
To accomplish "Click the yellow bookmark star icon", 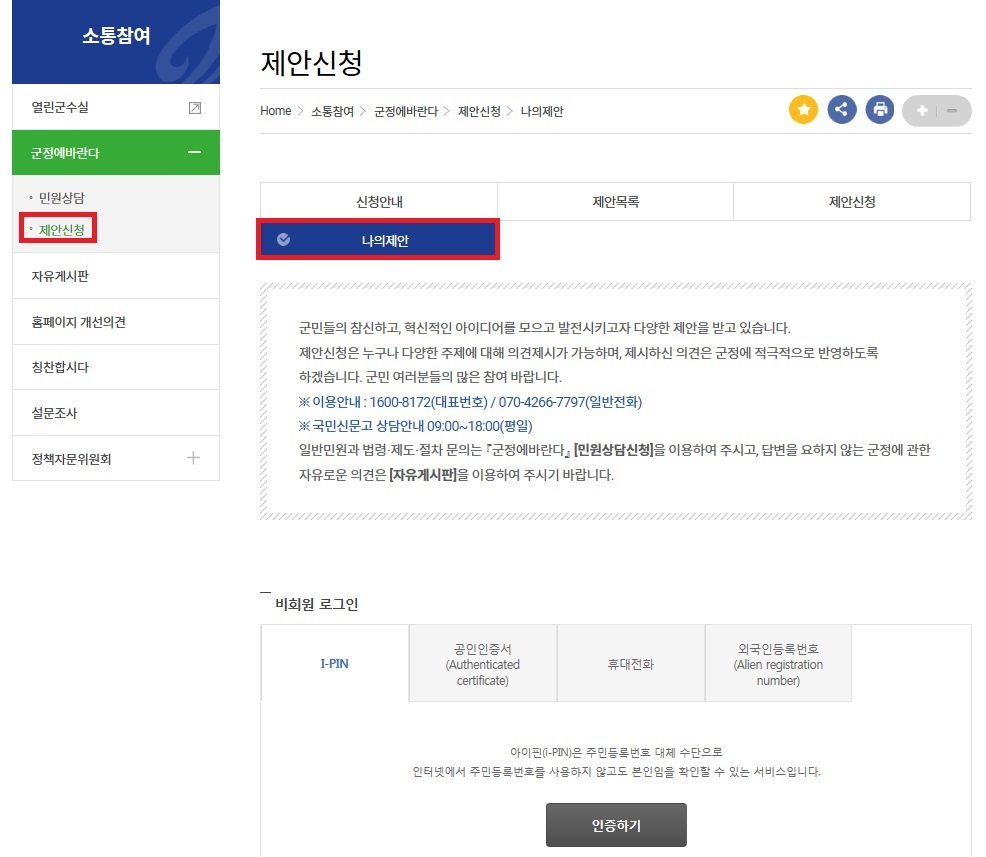I will tap(803, 110).
